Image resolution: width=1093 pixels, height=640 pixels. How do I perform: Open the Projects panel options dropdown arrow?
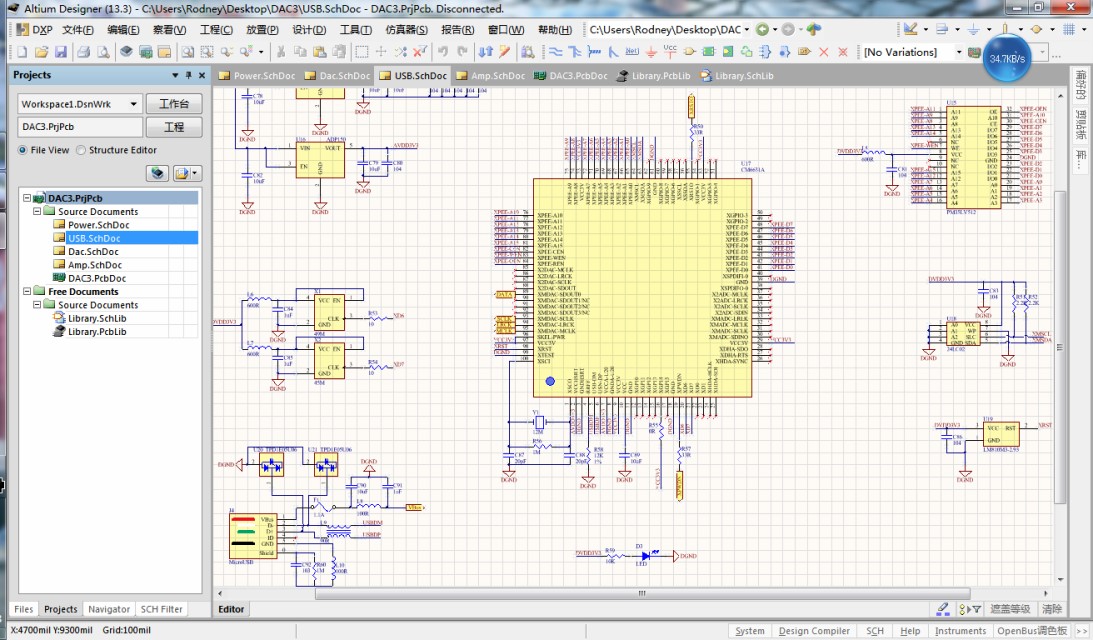coord(175,75)
